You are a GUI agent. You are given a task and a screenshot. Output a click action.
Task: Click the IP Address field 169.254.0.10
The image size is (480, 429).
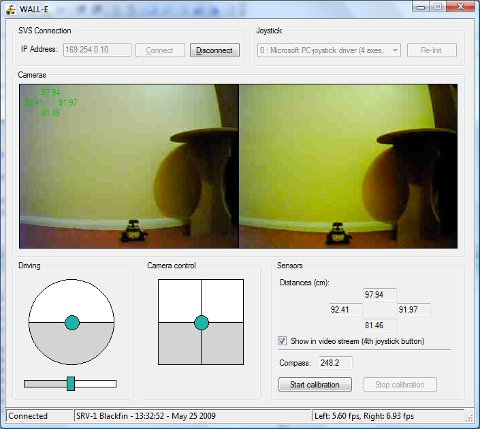pyautogui.click(x=97, y=50)
